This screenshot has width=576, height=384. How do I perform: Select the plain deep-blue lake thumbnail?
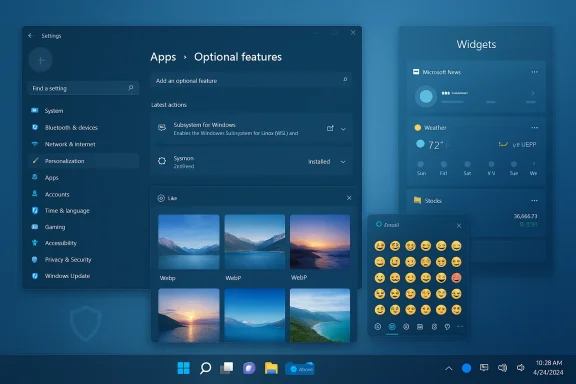(255, 315)
